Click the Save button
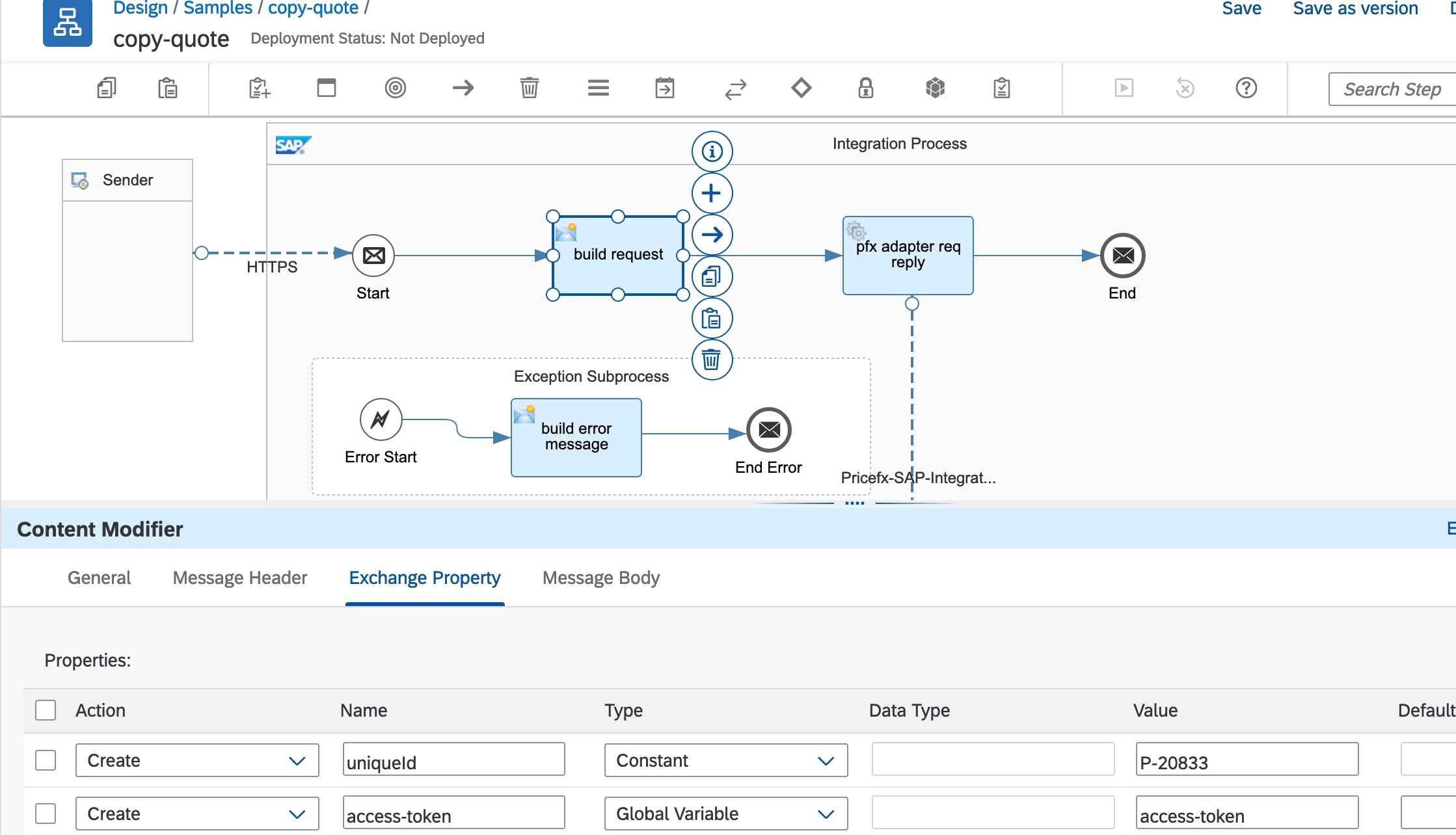1456x835 pixels. click(1241, 9)
